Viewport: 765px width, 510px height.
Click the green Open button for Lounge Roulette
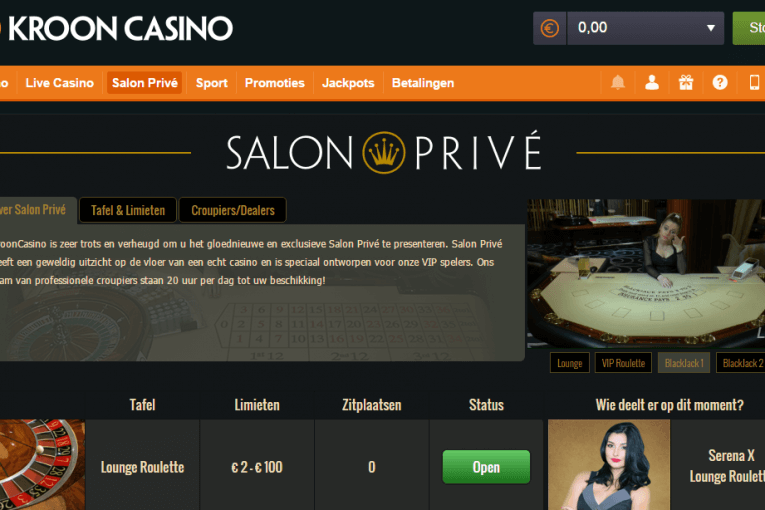486,467
